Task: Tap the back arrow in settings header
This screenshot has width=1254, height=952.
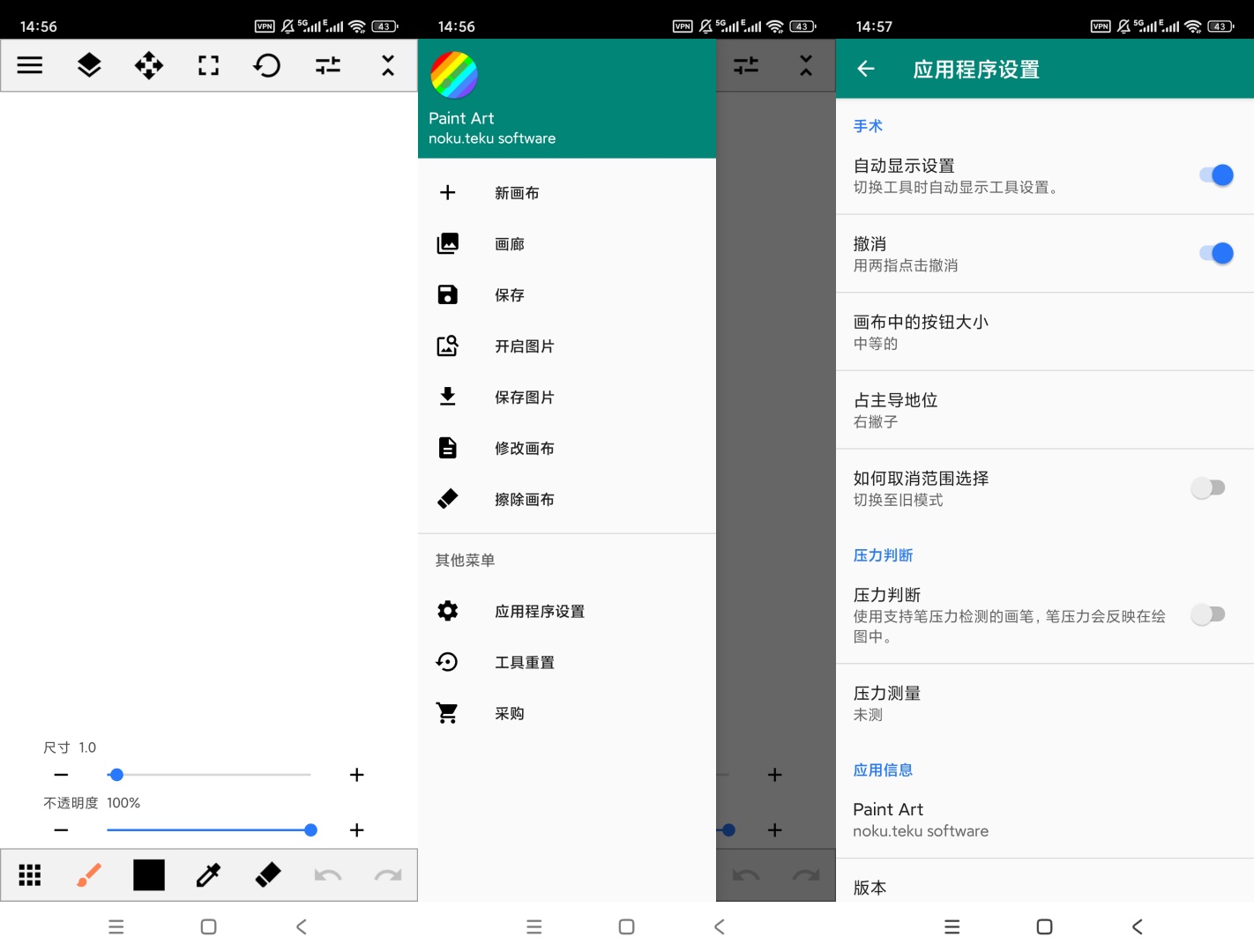Action: click(866, 69)
